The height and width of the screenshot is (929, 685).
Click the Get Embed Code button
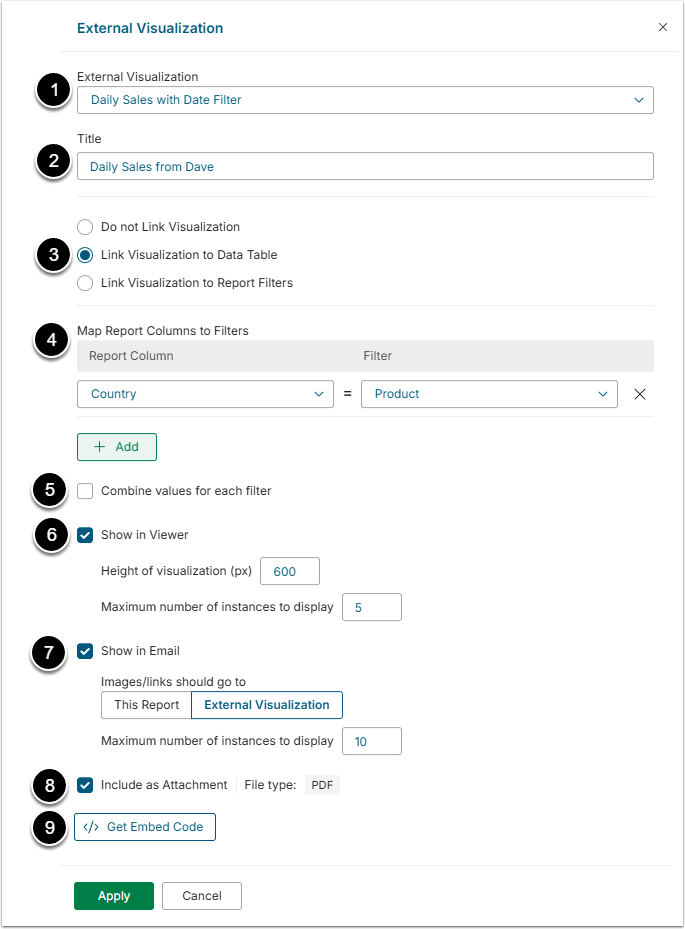point(145,827)
